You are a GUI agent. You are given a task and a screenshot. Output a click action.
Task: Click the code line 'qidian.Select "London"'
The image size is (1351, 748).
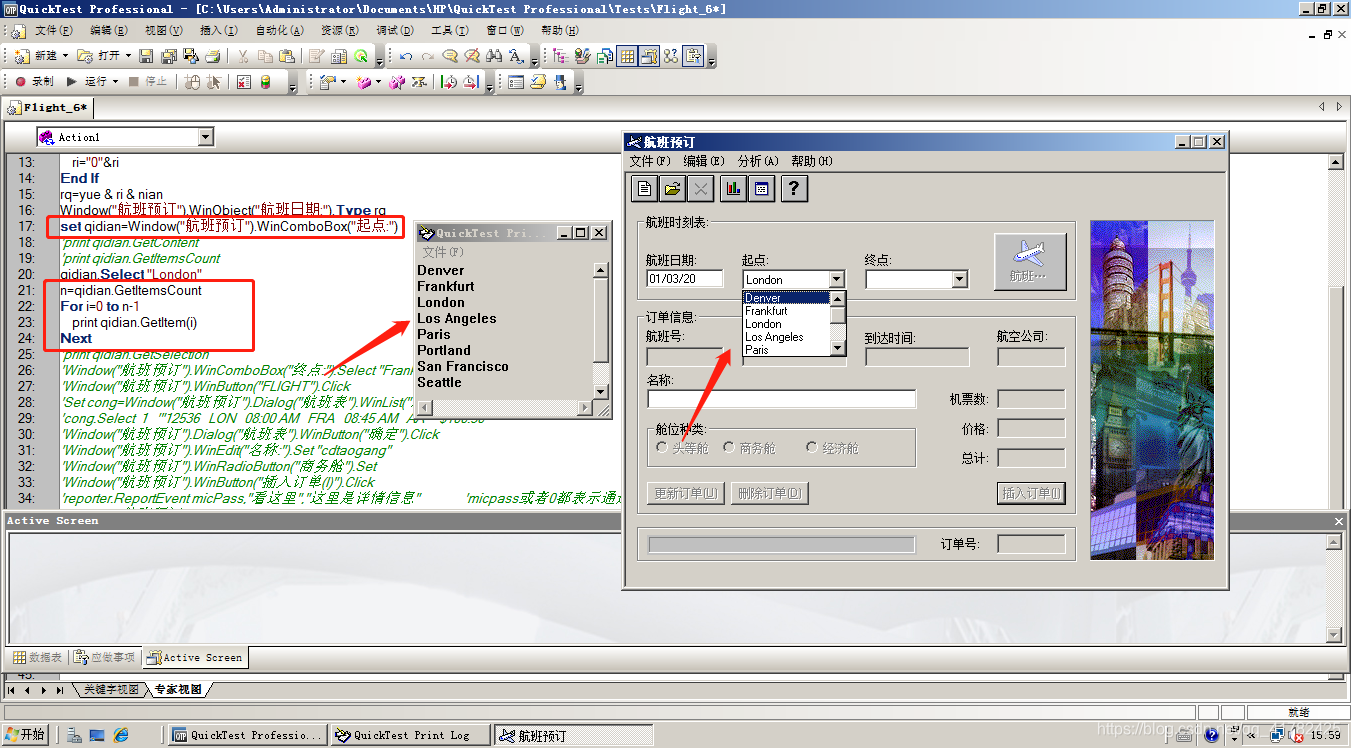coord(131,274)
